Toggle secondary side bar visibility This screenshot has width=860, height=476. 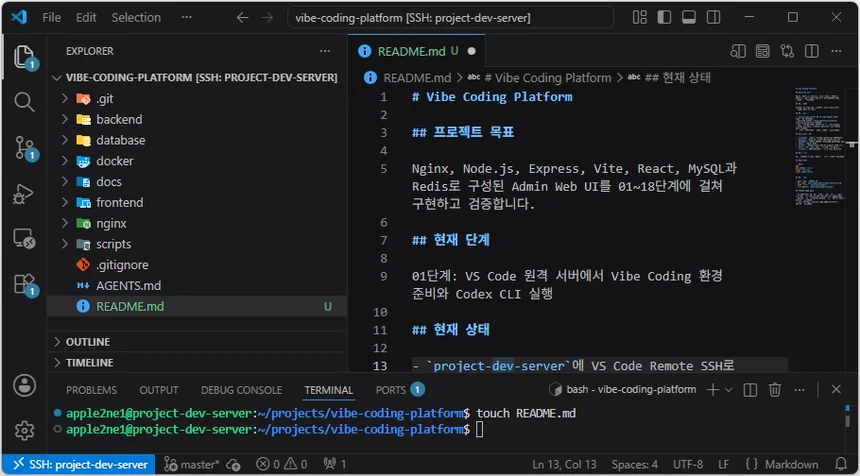coord(714,18)
